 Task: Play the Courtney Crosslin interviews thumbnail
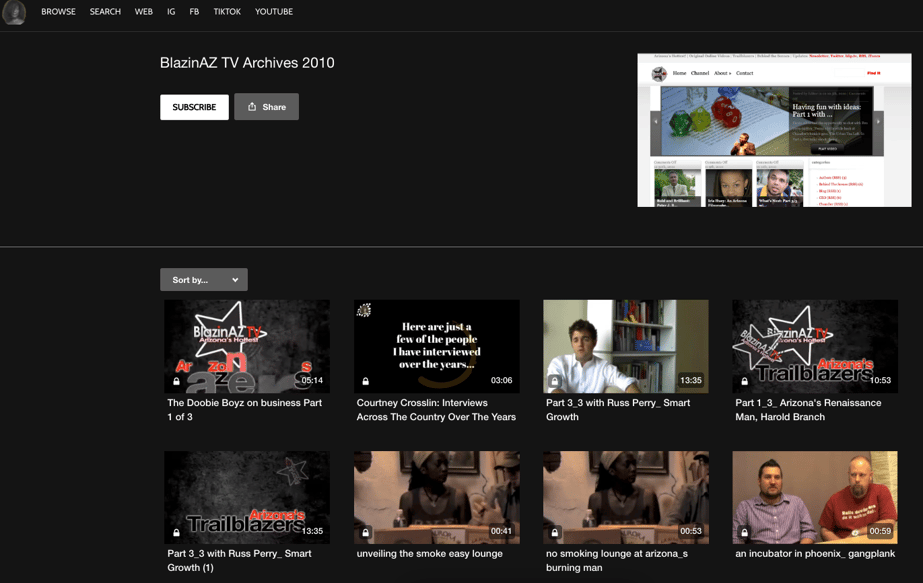click(436, 346)
